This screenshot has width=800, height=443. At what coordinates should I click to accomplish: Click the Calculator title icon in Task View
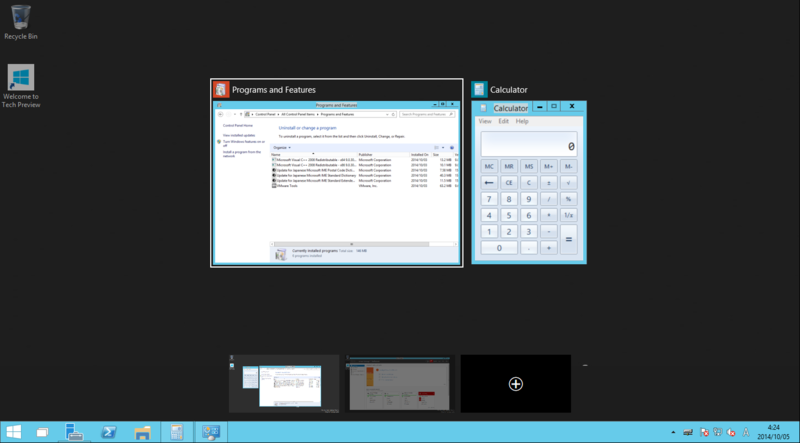[x=479, y=90]
